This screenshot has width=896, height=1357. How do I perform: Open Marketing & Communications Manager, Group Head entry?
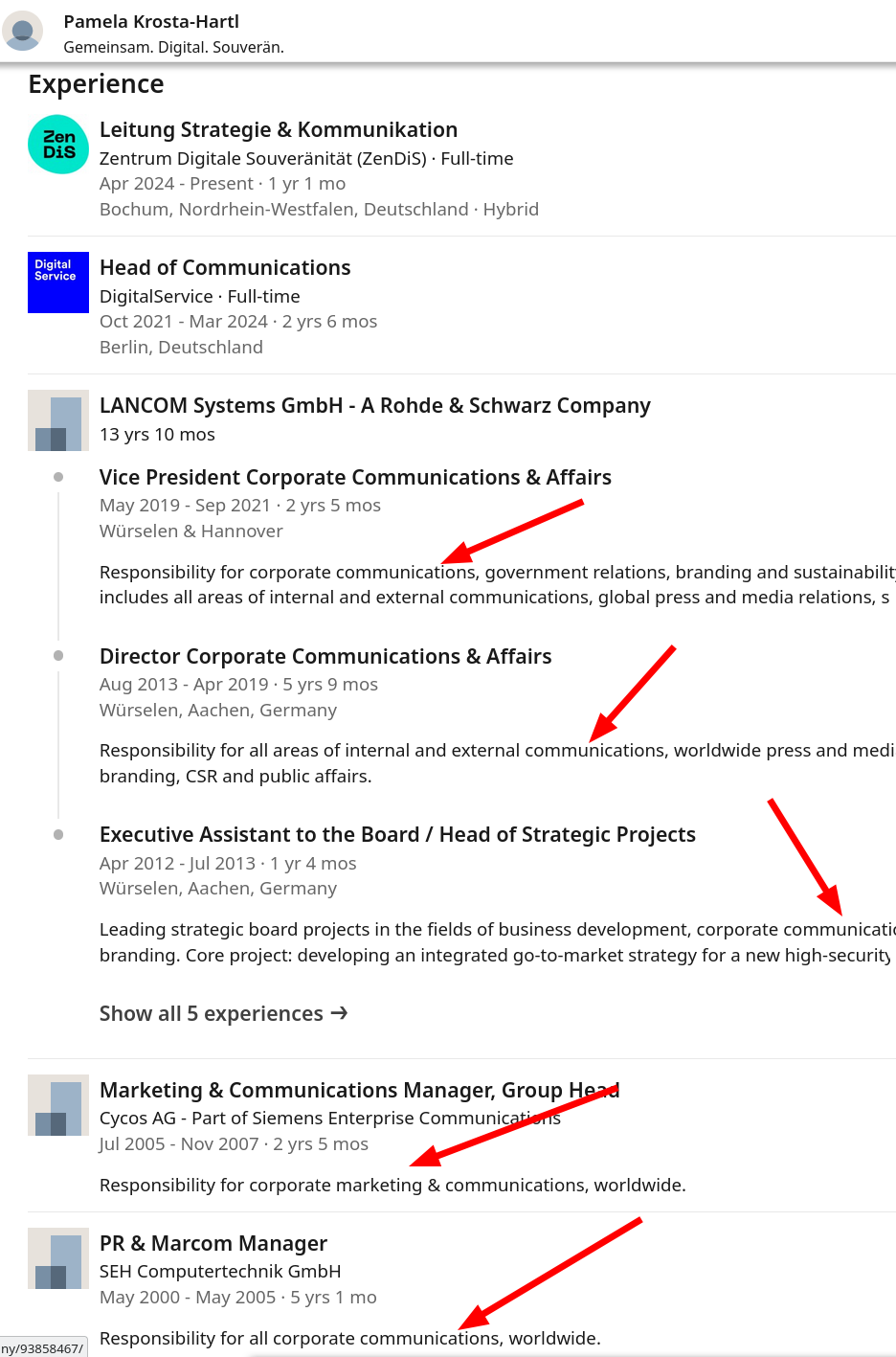coord(359,1090)
